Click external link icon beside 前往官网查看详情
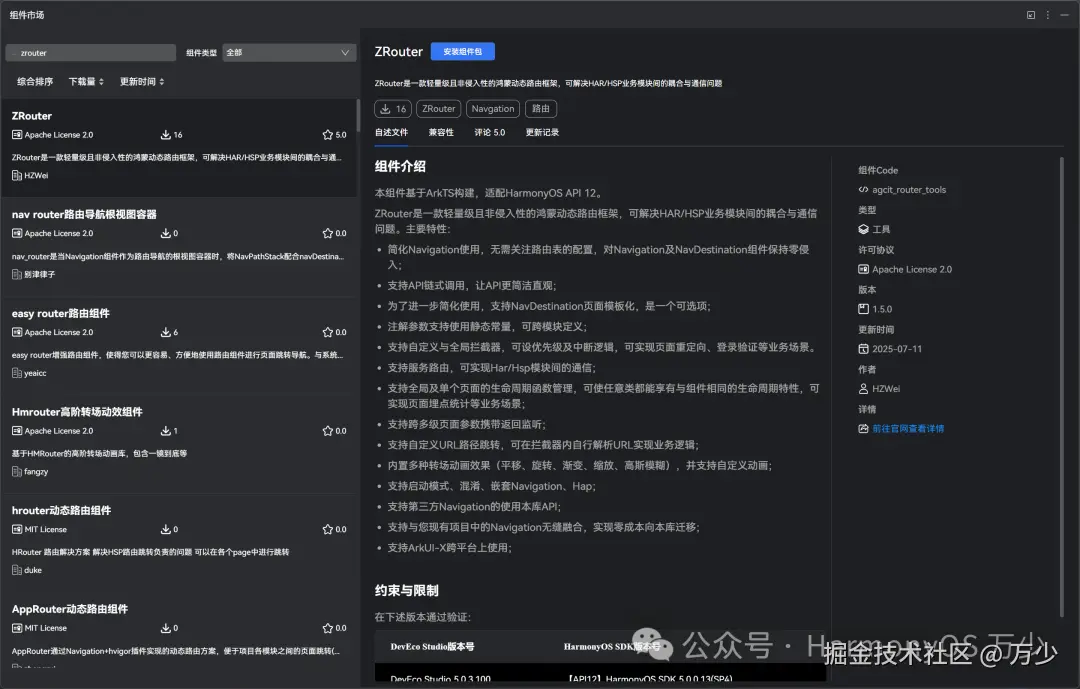 coord(863,429)
